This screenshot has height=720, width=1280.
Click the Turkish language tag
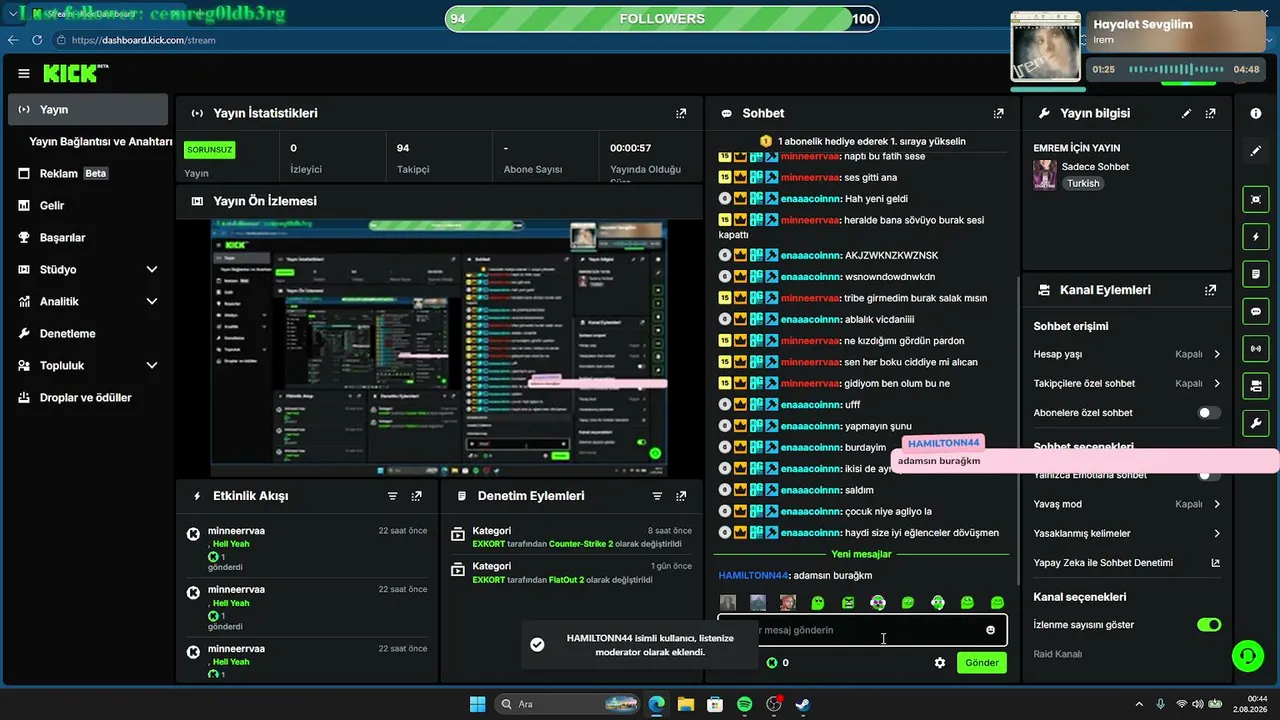click(x=1083, y=184)
